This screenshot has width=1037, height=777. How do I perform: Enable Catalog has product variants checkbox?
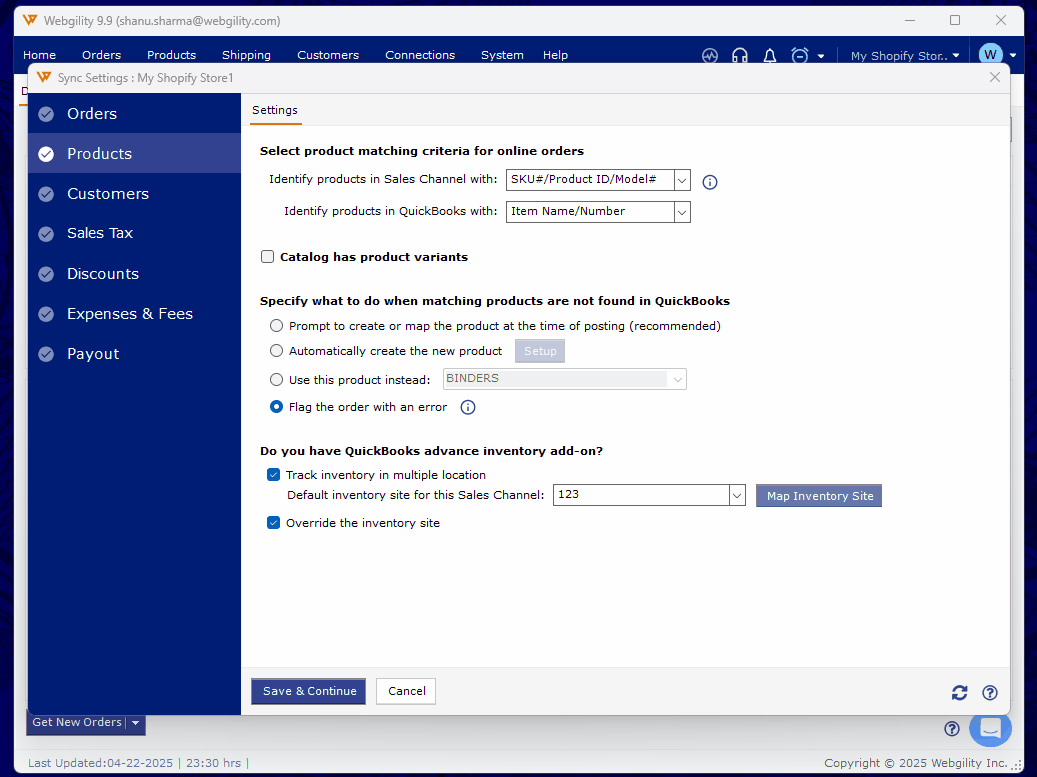[x=268, y=257]
